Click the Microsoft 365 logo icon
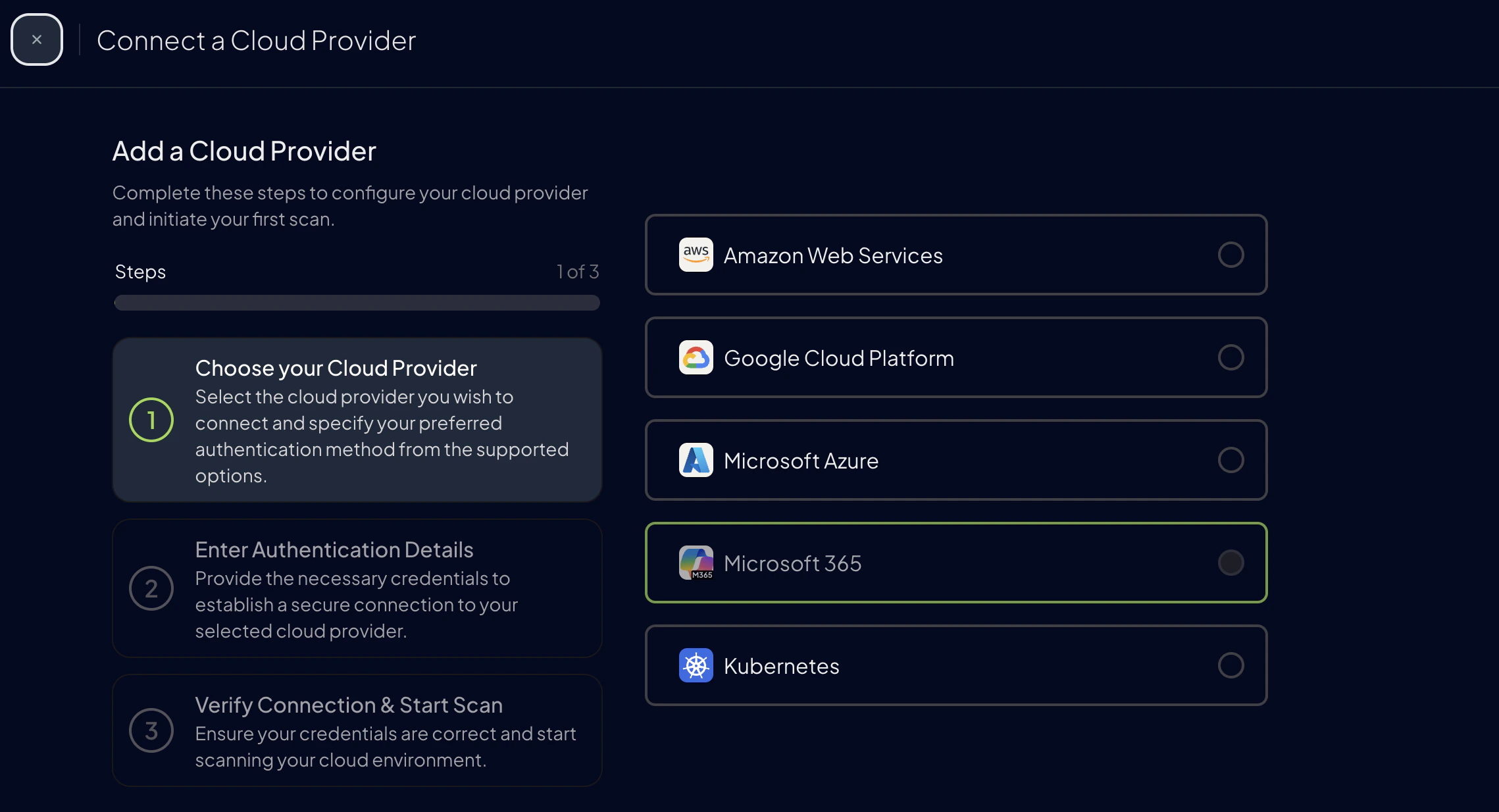This screenshot has width=1499, height=812. (x=695, y=563)
